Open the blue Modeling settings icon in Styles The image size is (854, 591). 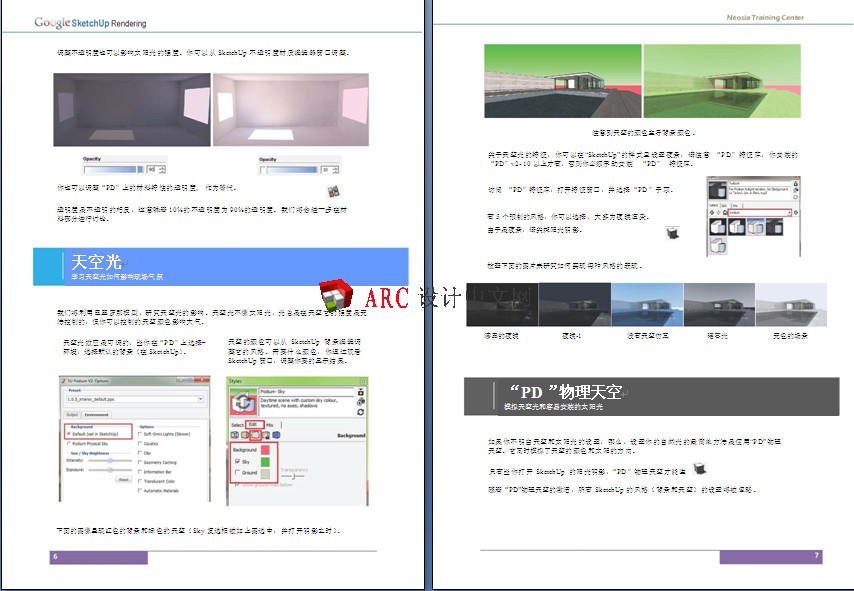pos(276,435)
